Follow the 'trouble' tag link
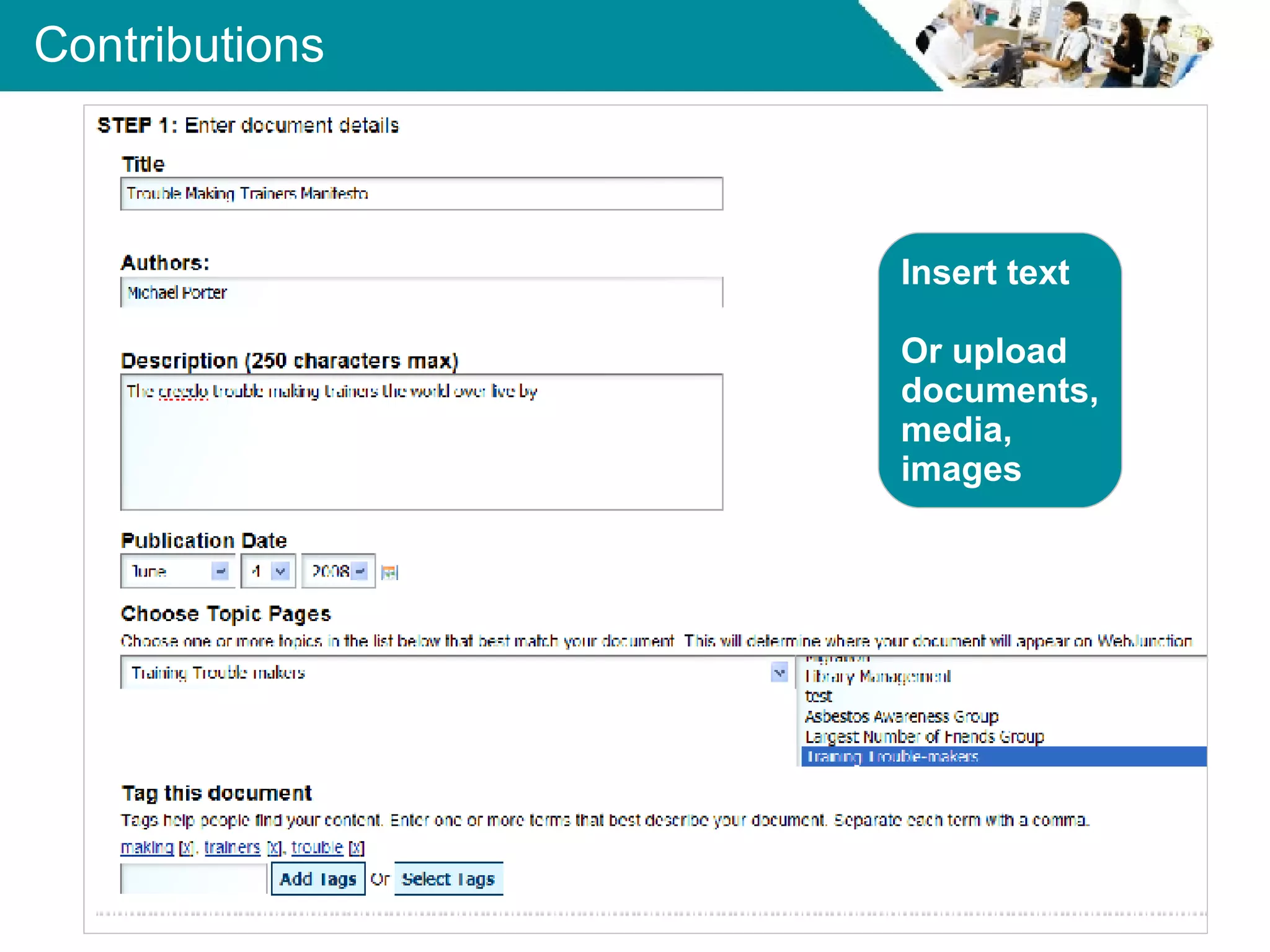Screen dimensions: 1270x952 [317, 848]
